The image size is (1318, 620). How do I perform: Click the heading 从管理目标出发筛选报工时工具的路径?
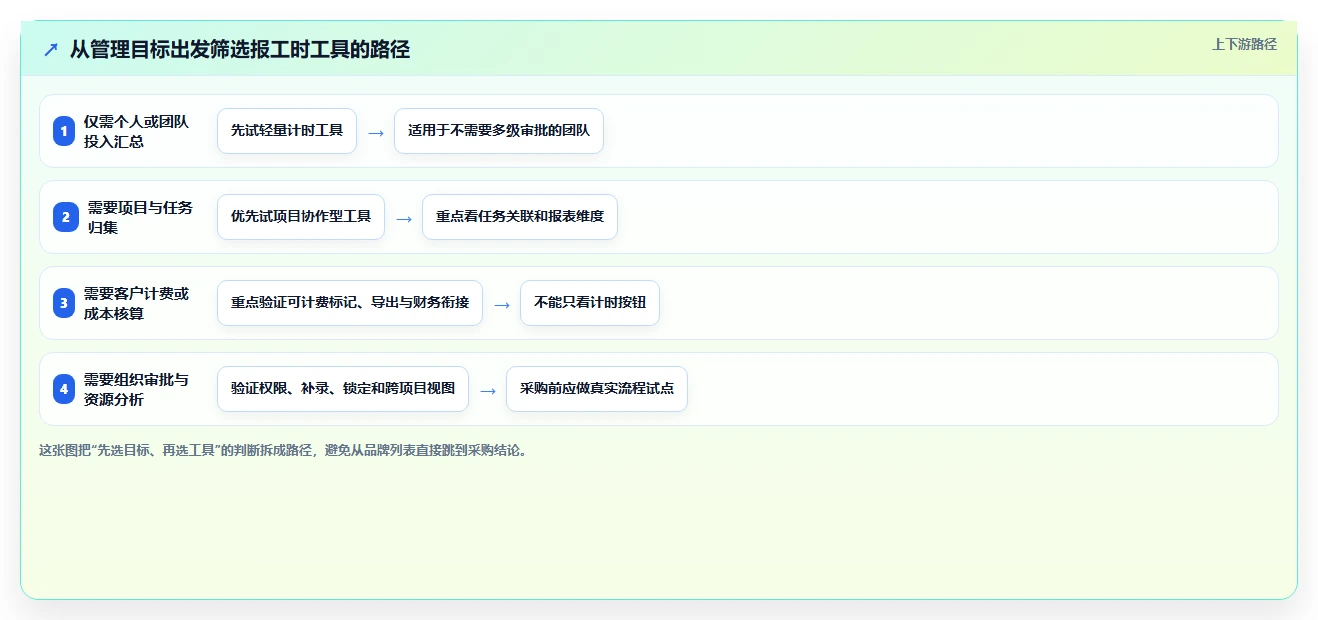tap(240, 49)
